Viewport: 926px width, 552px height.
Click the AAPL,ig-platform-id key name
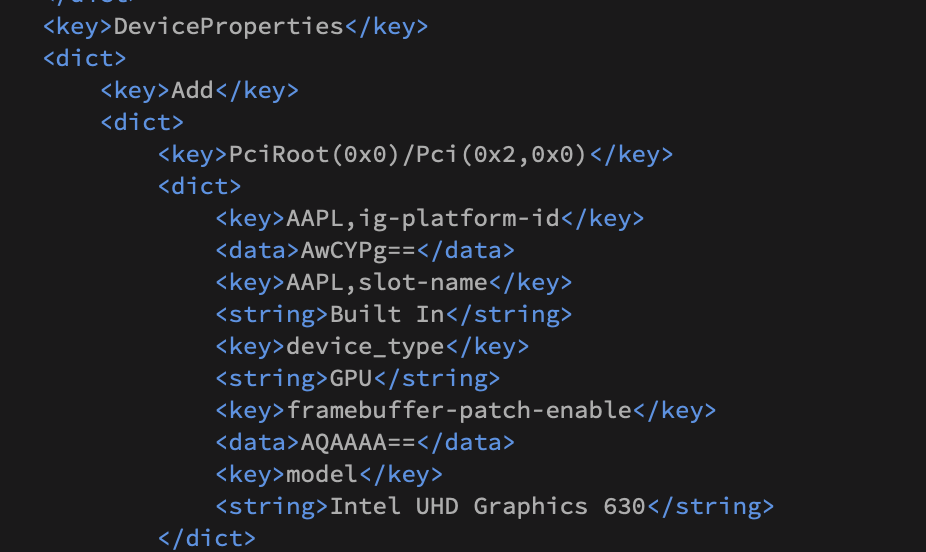coord(423,218)
